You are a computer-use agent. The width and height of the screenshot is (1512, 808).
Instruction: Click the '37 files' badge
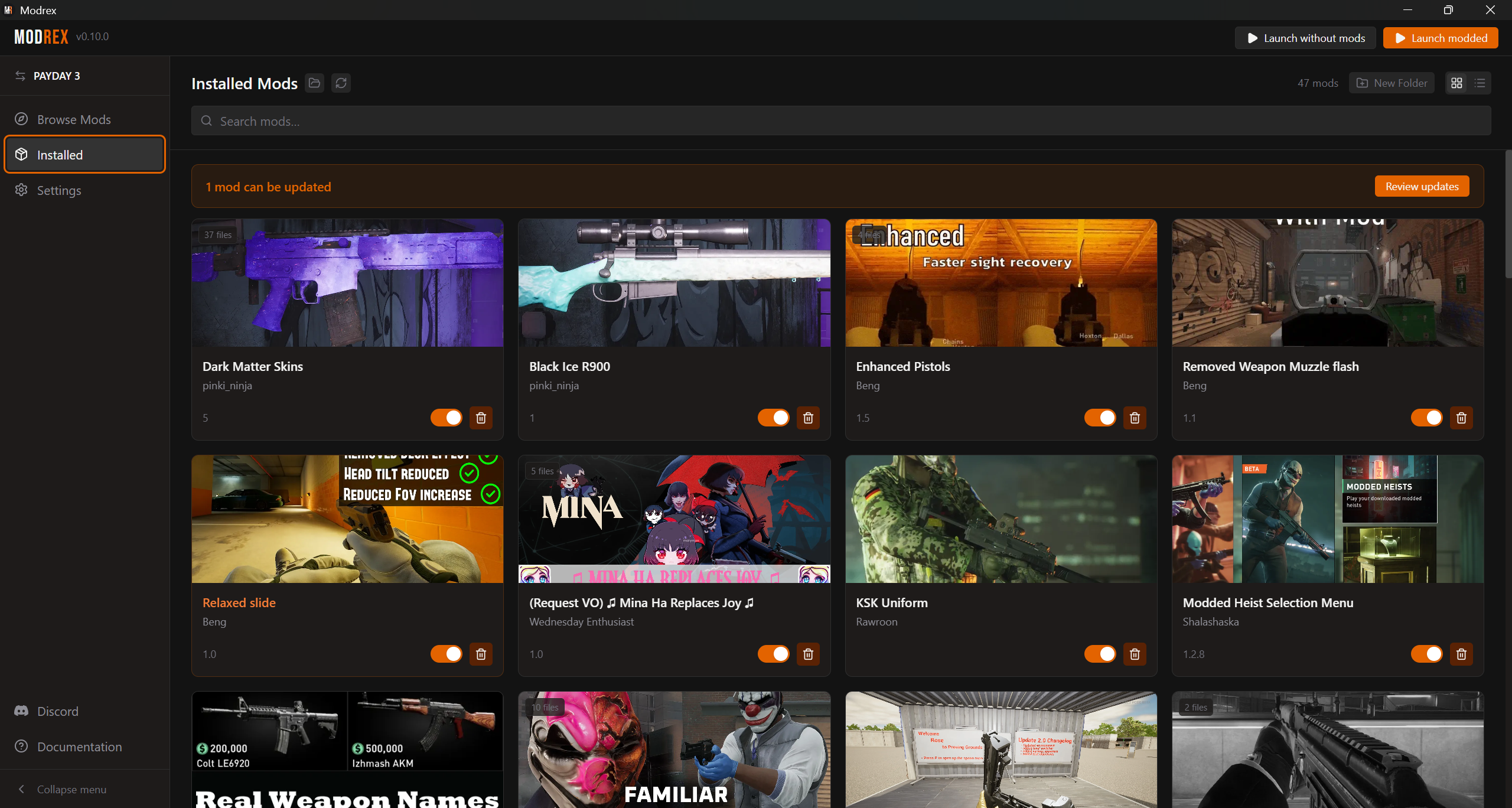pos(218,234)
